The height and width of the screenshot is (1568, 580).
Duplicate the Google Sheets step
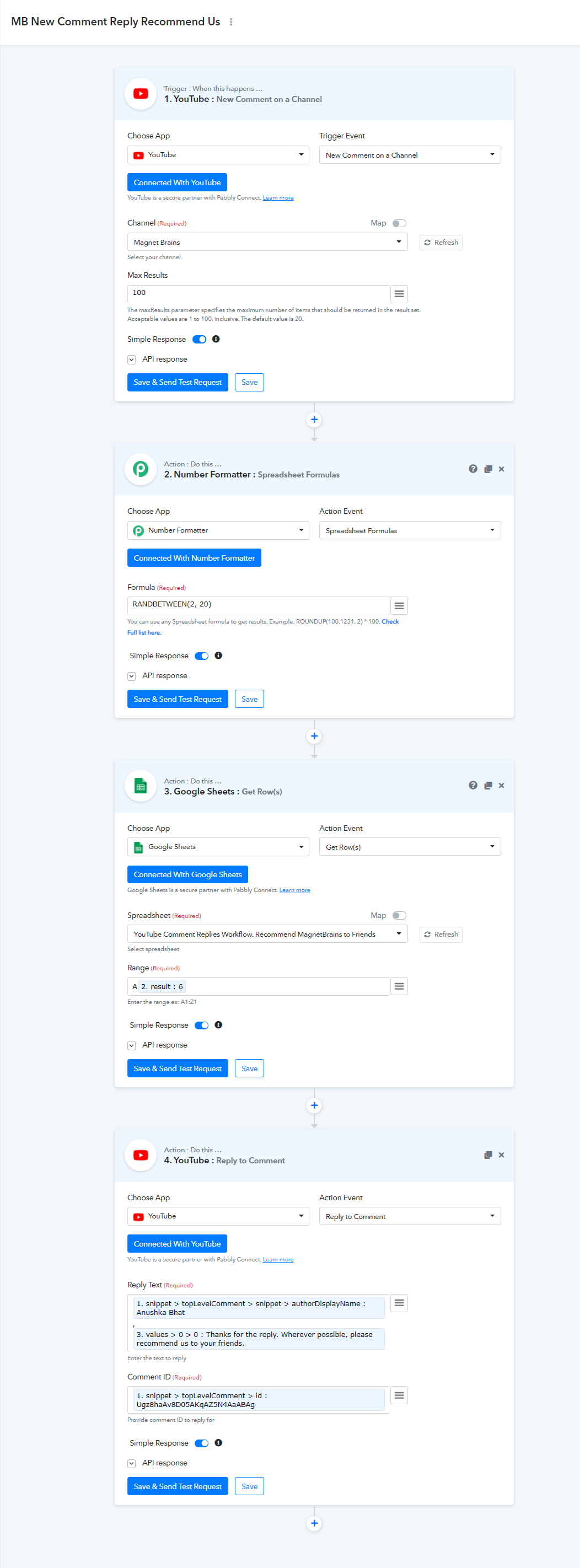tap(487, 786)
